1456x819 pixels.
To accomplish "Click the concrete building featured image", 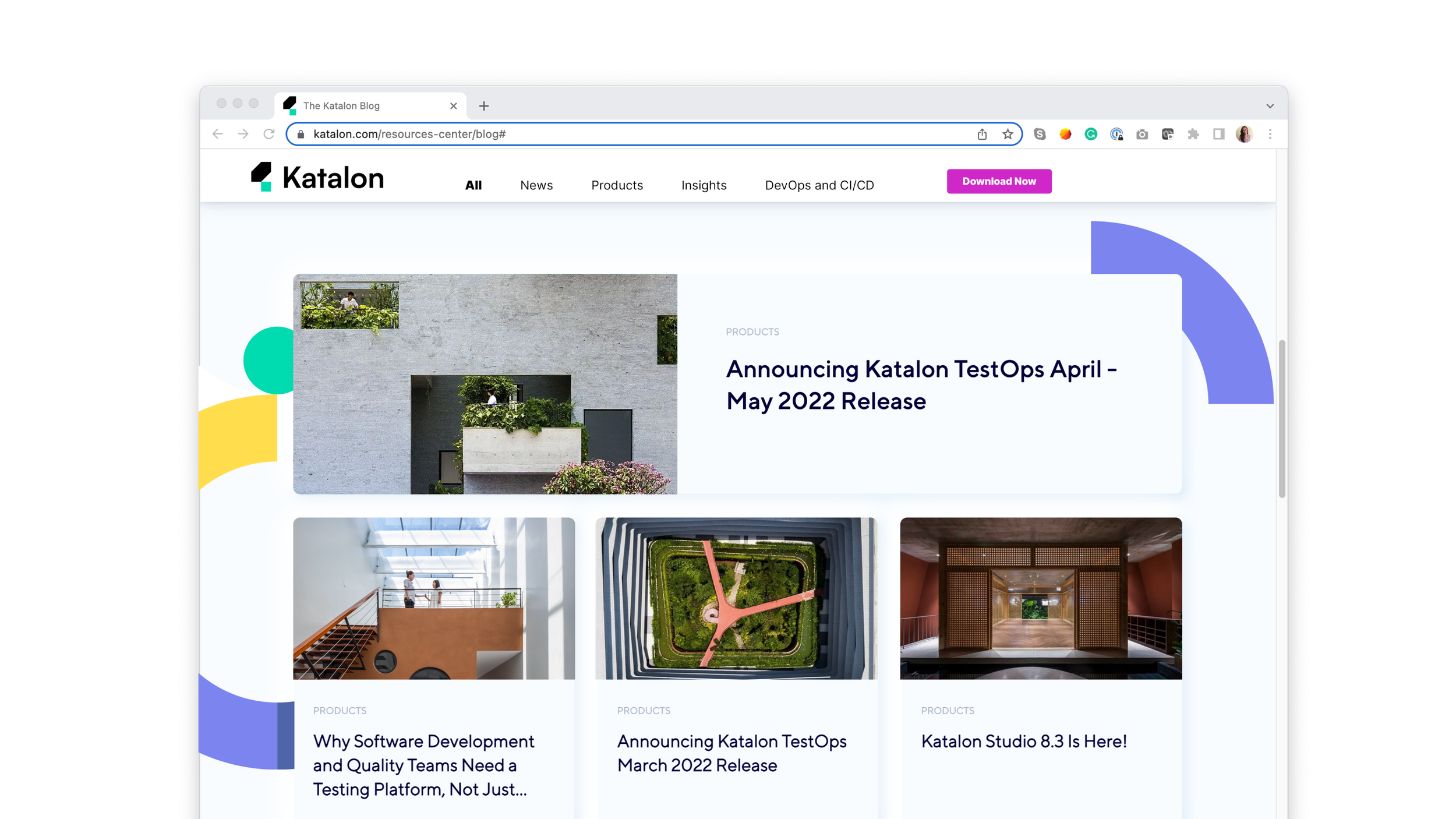I will point(485,384).
